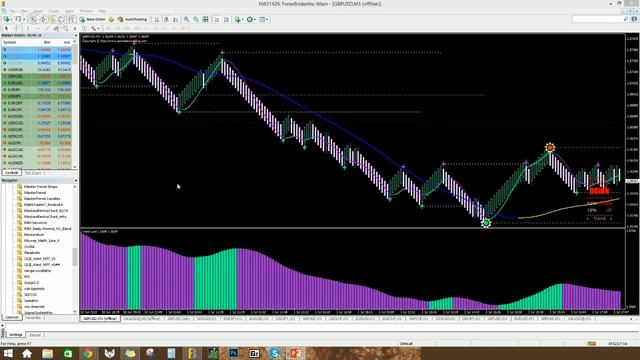640x360 pixels.
Task: Select the QQE_Alert_MTF_v5 indicator
Action: pos(39,259)
